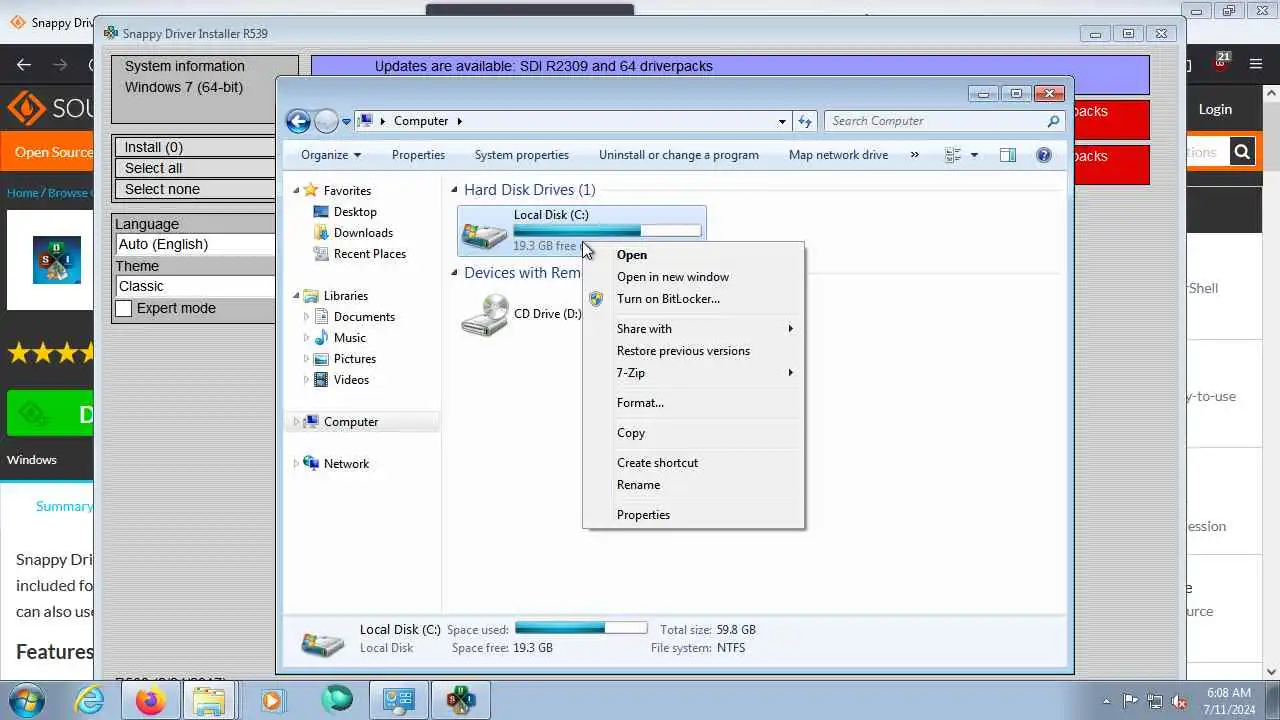Click the muted volume tray icon
Screen dimensions: 1280x720
(1179, 701)
